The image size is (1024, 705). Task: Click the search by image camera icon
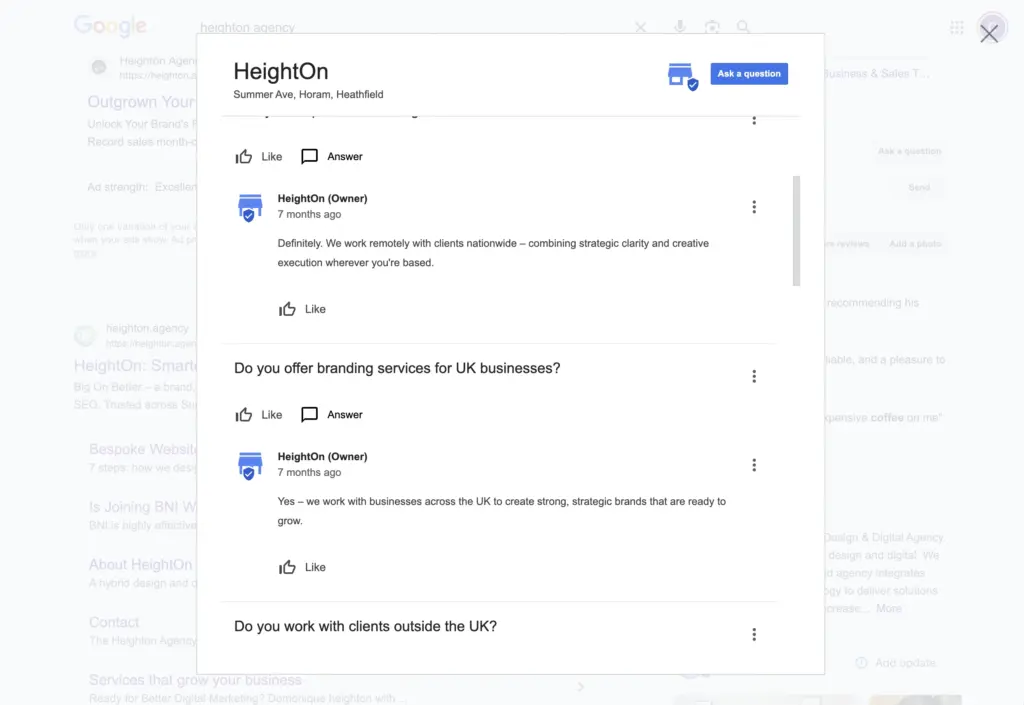[712, 27]
